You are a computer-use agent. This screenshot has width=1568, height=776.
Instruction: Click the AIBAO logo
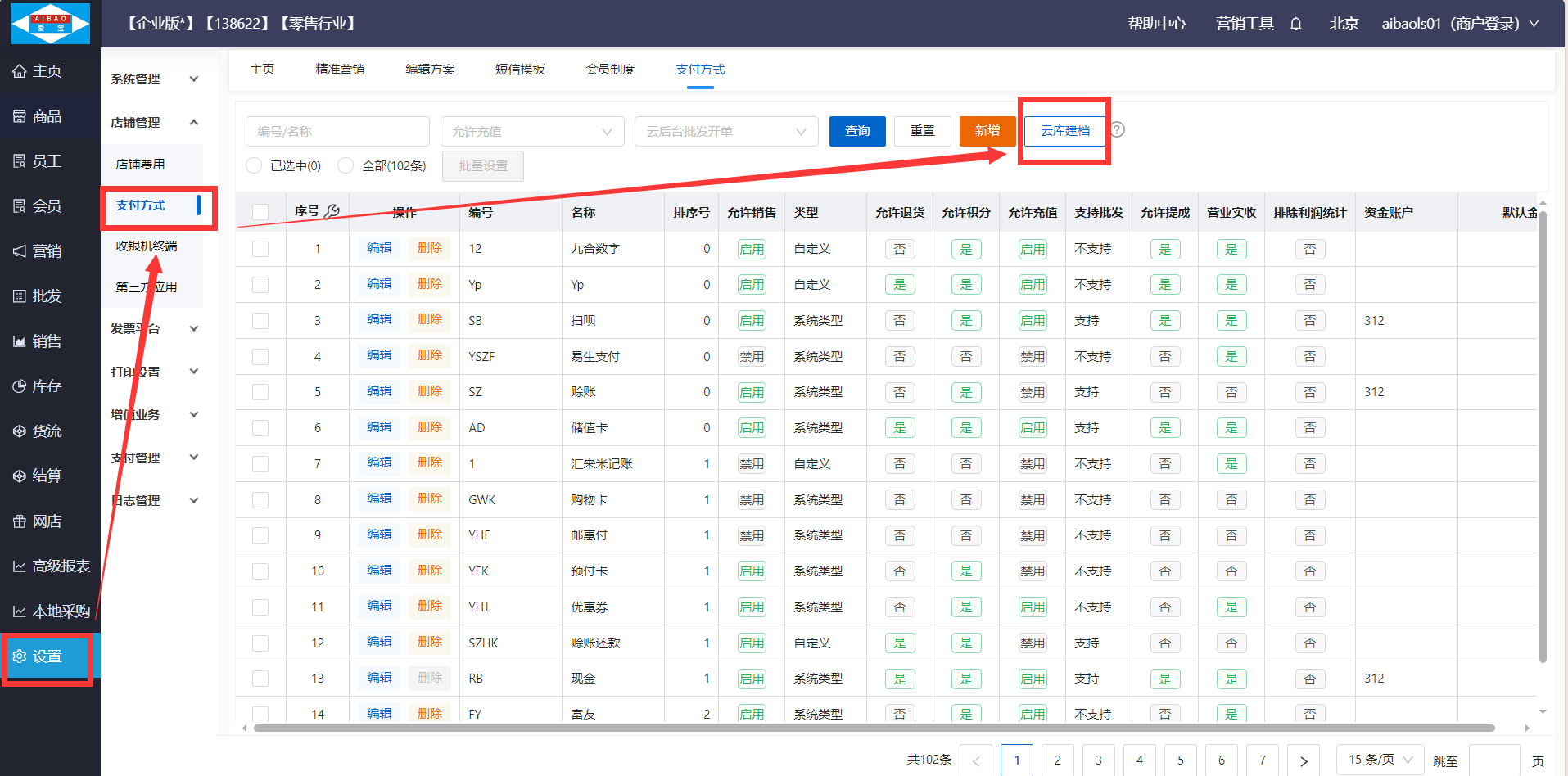pyautogui.click(x=50, y=23)
